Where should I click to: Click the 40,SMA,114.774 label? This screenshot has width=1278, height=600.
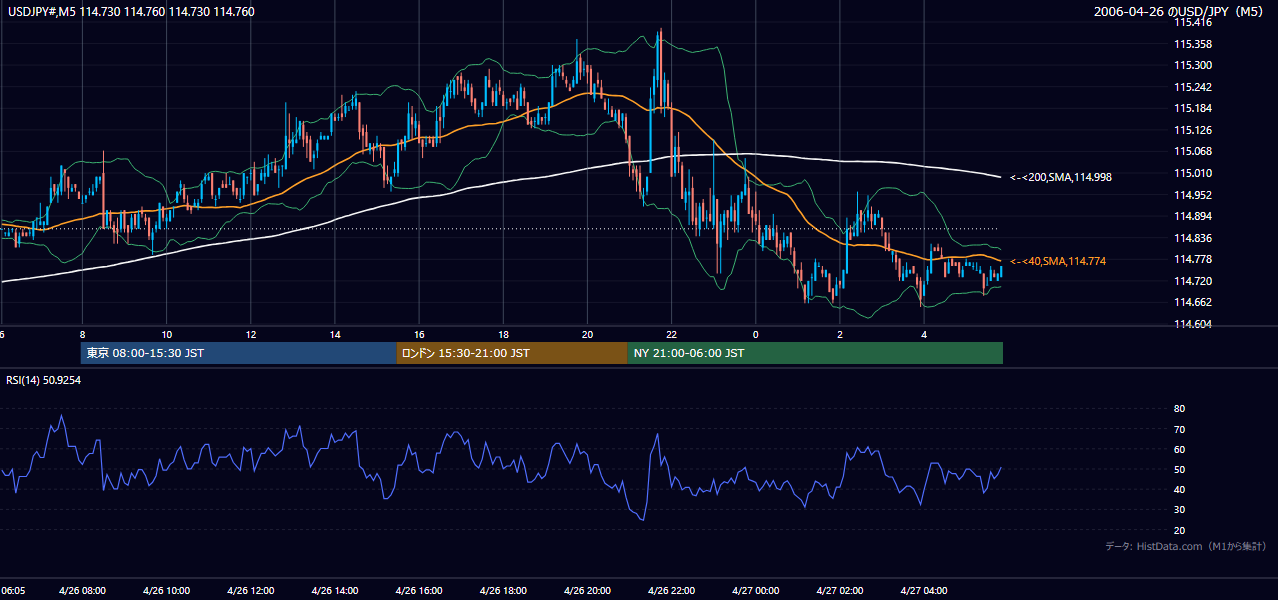click(x=1058, y=261)
